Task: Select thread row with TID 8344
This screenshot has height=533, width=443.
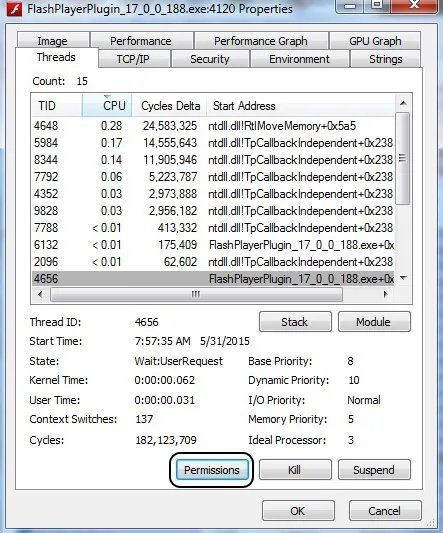Action: coord(213,160)
